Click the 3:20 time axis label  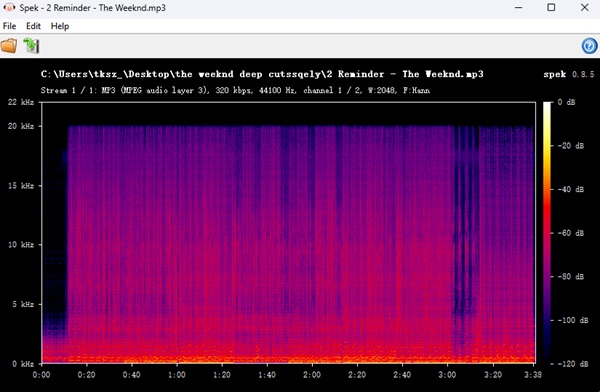pos(493,375)
